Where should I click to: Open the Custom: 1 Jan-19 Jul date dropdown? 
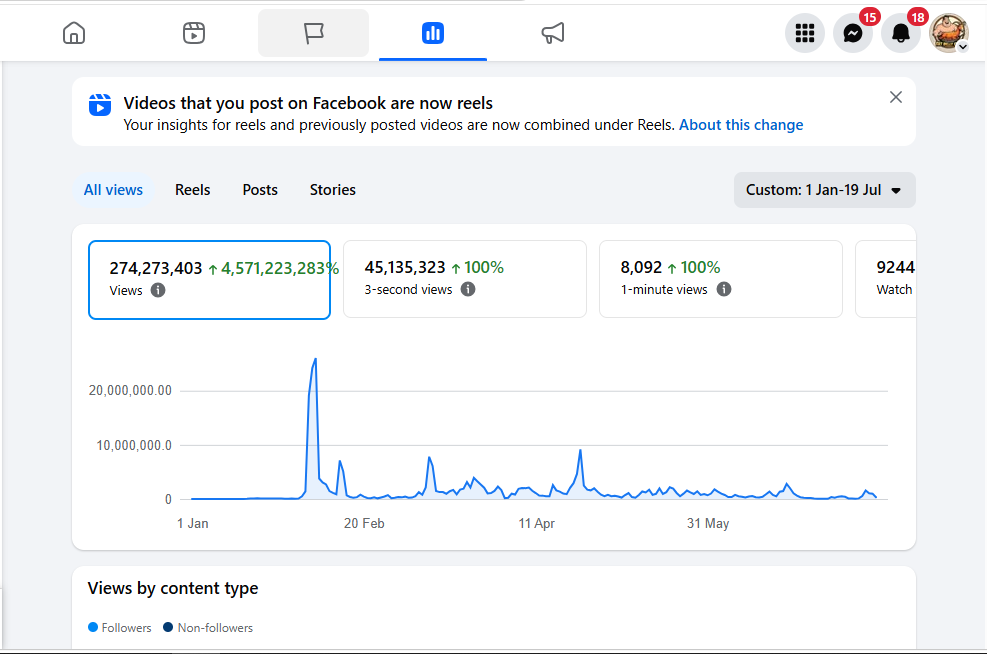pos(825,190)
